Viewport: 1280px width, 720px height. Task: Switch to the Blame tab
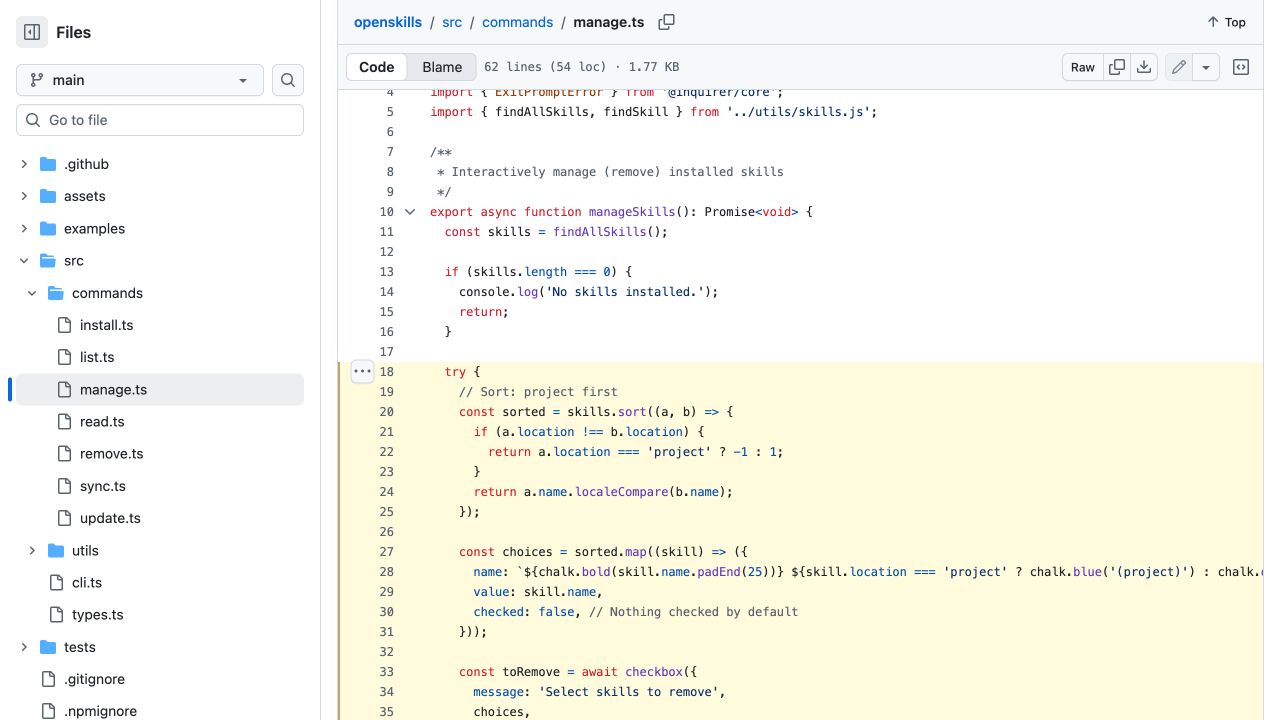(442, 67)
